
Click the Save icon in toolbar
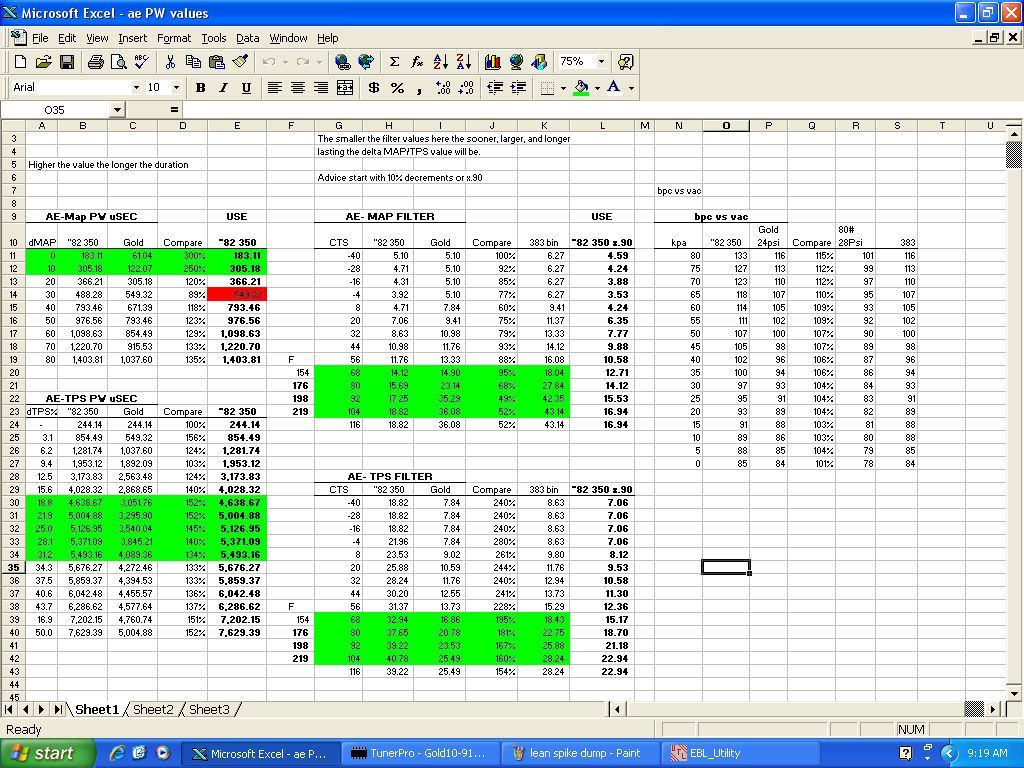[67, 62]
